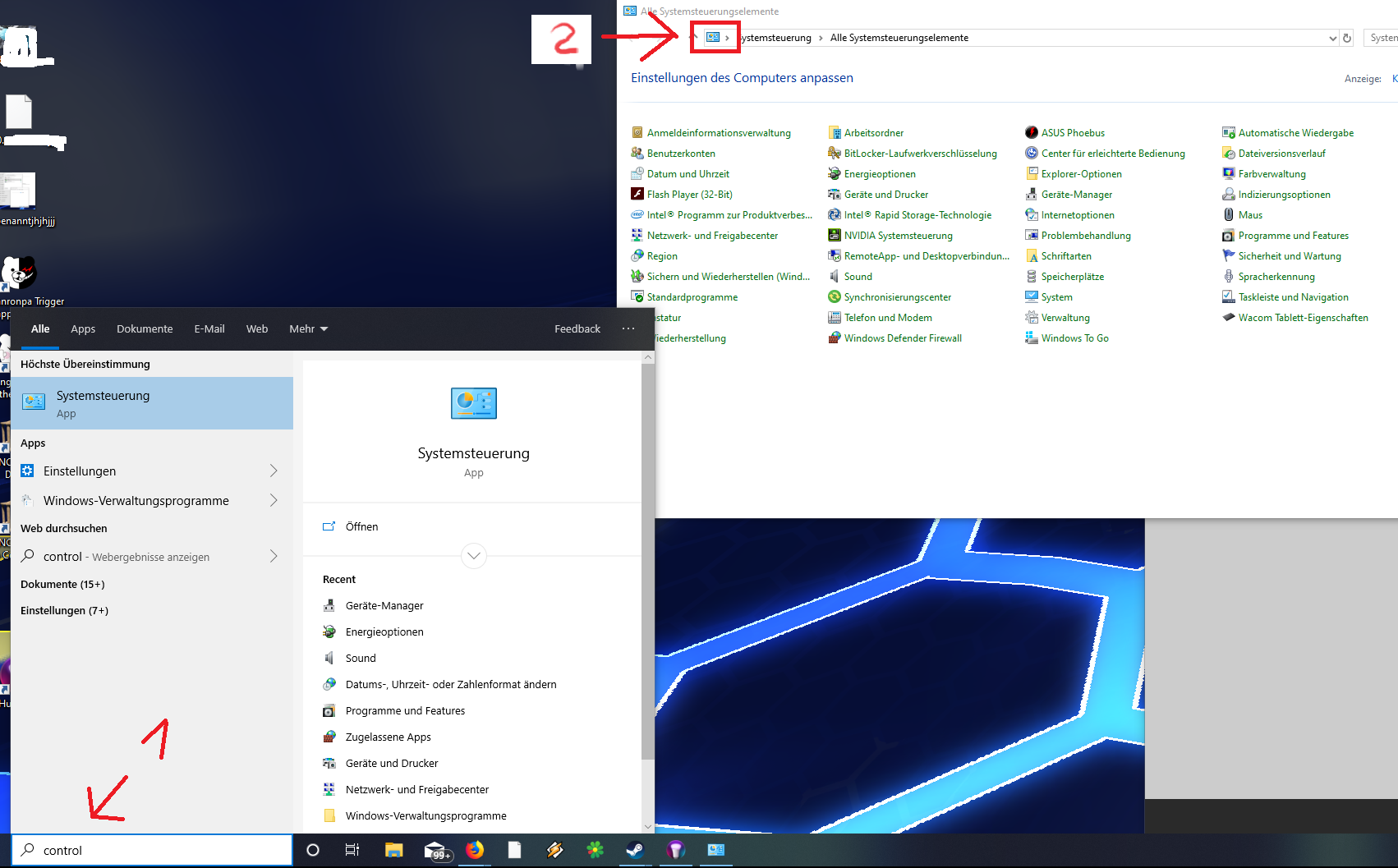Screen dimensions: 1398x868
Task: Open the Mail taskbar icon with 99+ badge
Action: pyautogui.click(x=436, y=851)
